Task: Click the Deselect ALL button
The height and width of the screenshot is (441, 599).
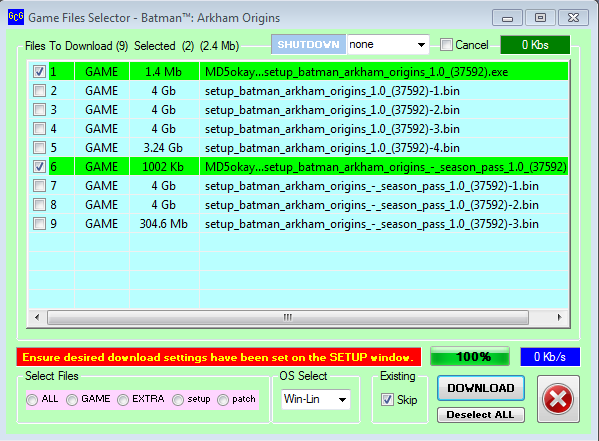Action: [x=481, y=415]
